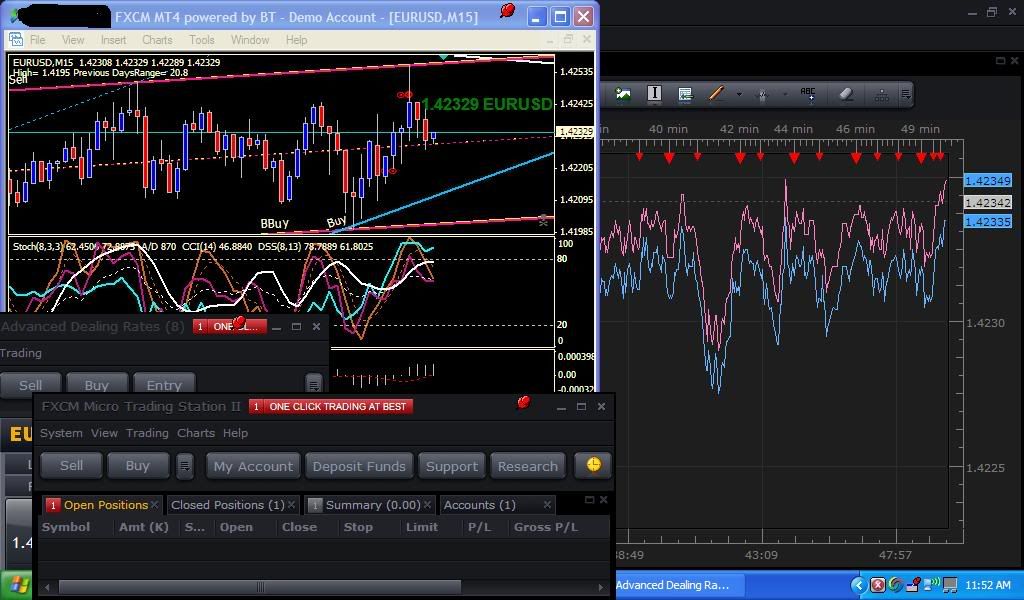Screen dimensions: 1024x600
Task: Close the Summary tab
Action: coord(427,504)
